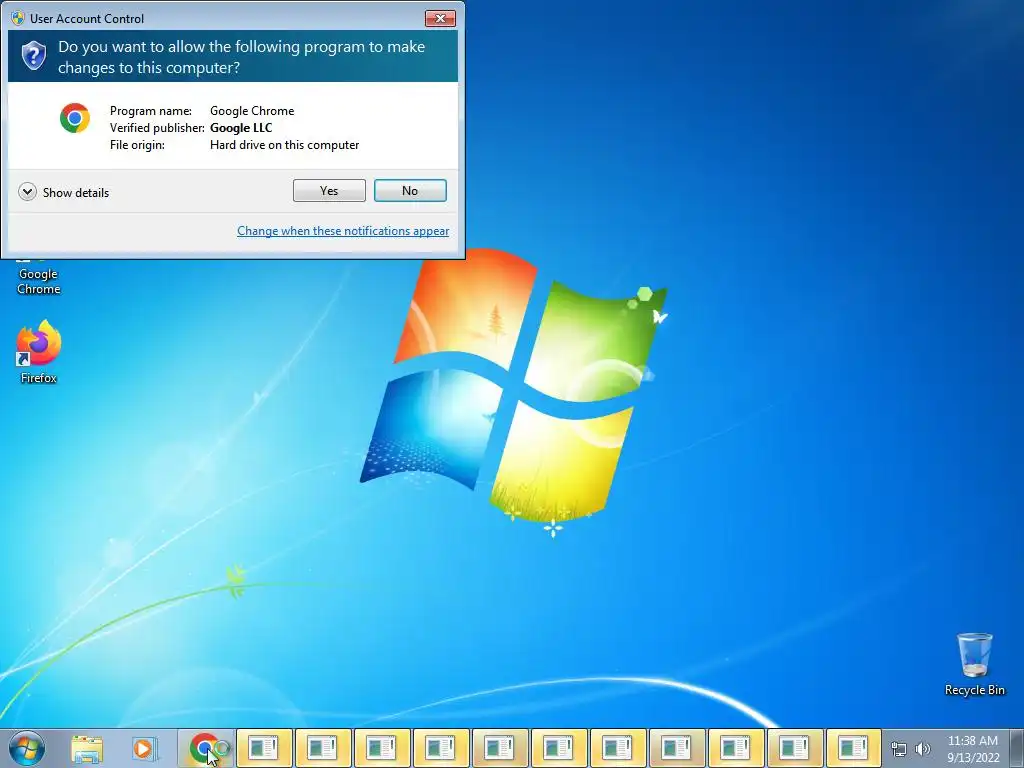Open the volume speaker tray icon

pos(922,749)
